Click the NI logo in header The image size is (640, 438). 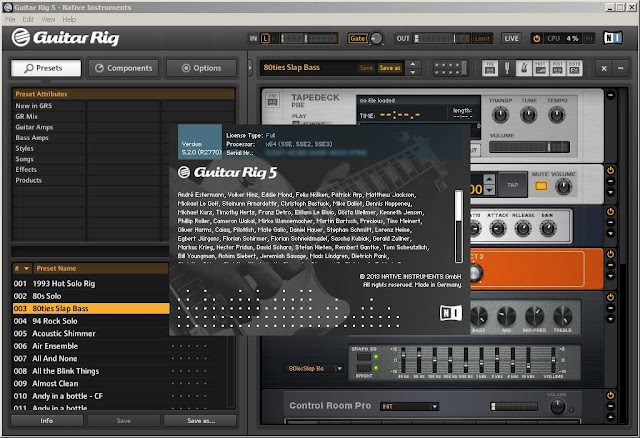(613, 38)
